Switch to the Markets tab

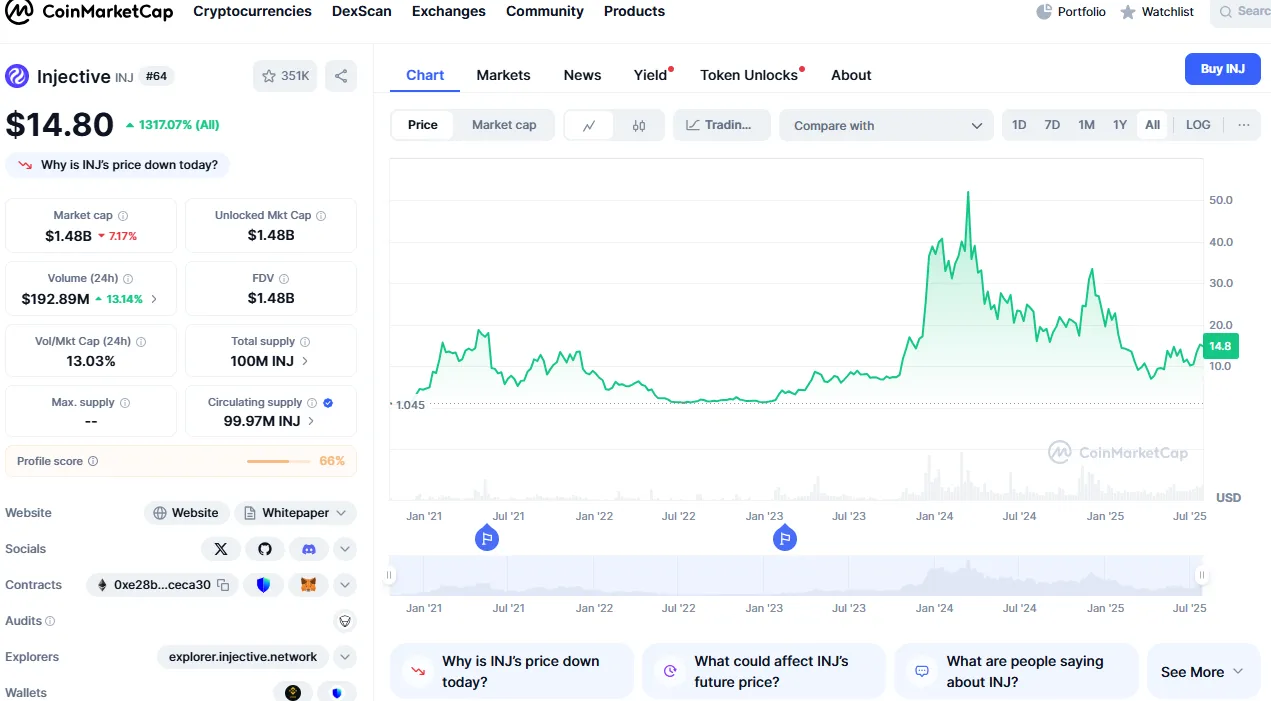coord(503,75)
